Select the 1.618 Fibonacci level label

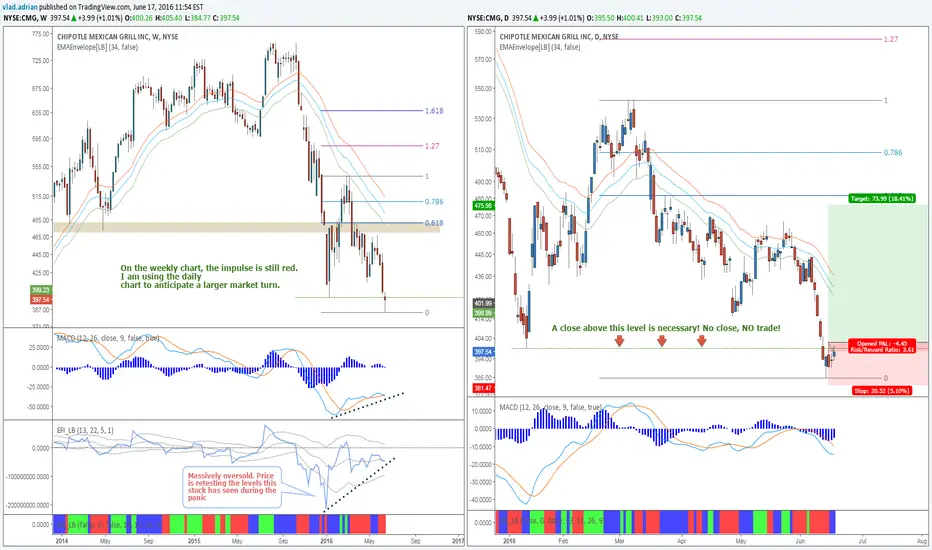tap(434, 111)
